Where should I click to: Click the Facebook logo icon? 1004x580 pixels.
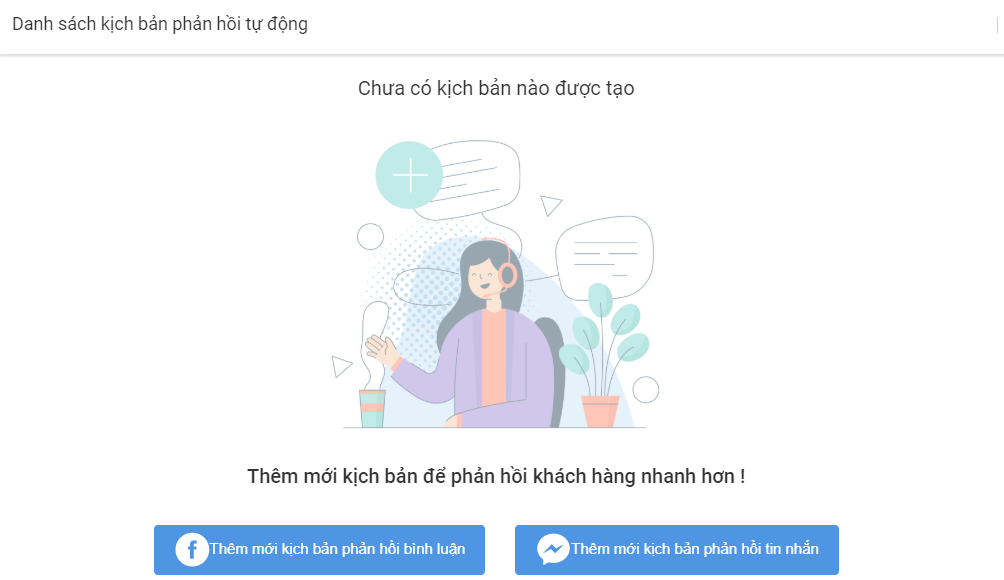point(192,549)
